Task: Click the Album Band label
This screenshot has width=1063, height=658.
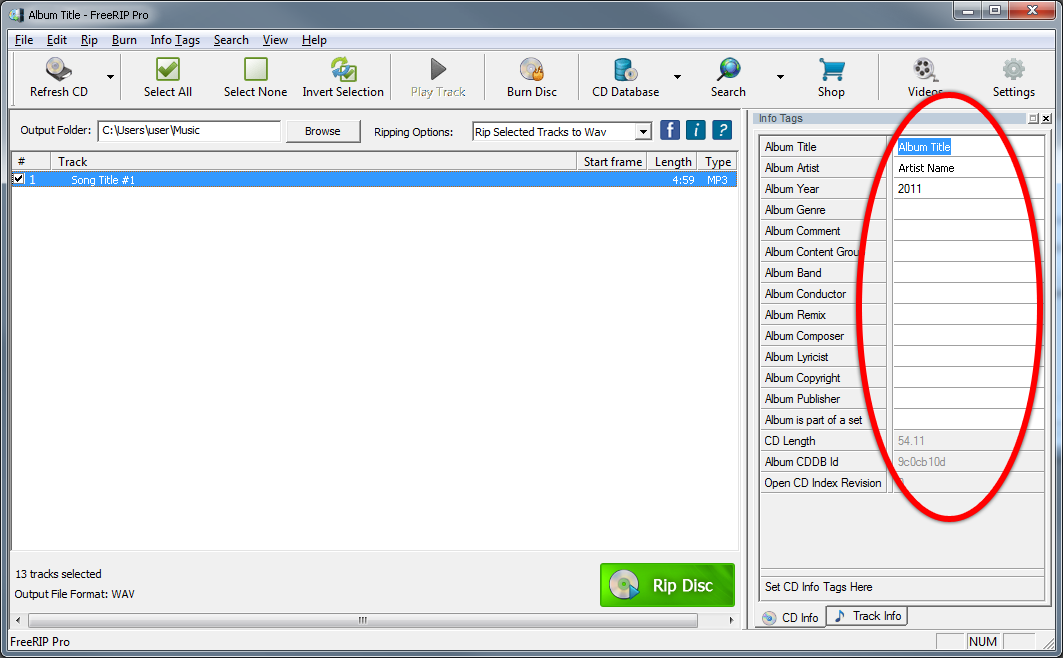Action: 793,273
